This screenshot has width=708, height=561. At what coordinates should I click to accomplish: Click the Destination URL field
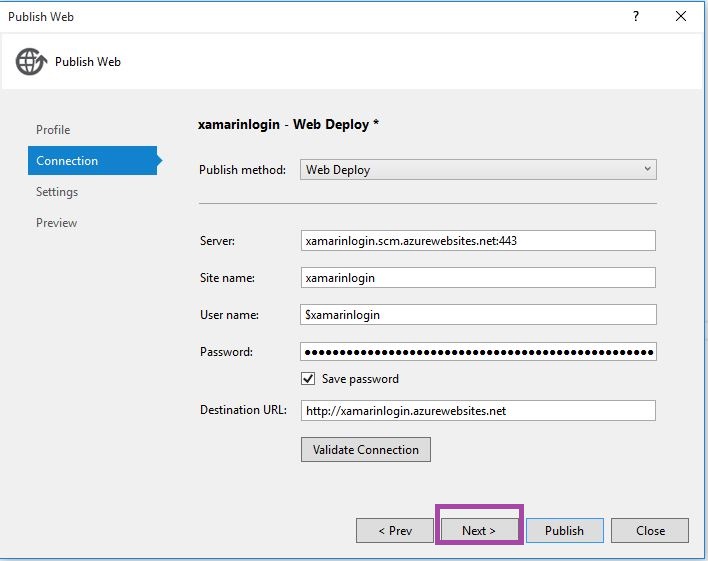[x=478, y=411]
